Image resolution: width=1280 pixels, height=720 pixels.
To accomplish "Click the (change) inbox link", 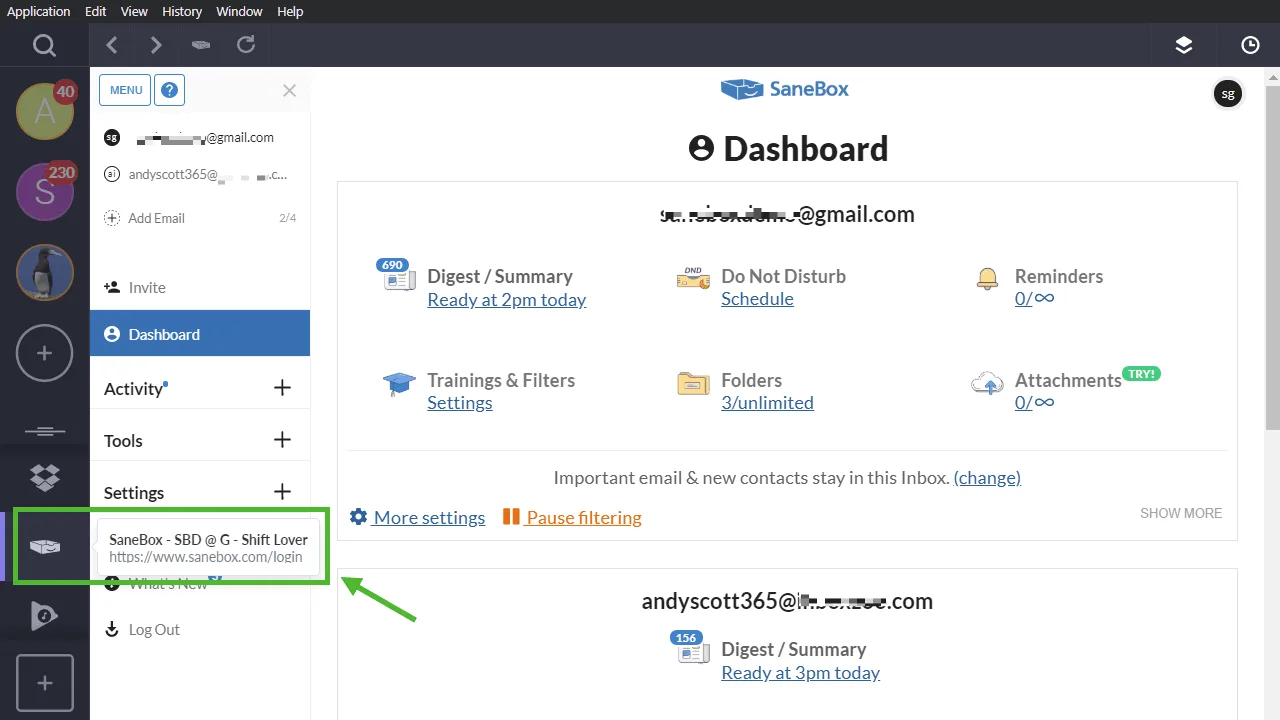I will (x=987, y=478).
